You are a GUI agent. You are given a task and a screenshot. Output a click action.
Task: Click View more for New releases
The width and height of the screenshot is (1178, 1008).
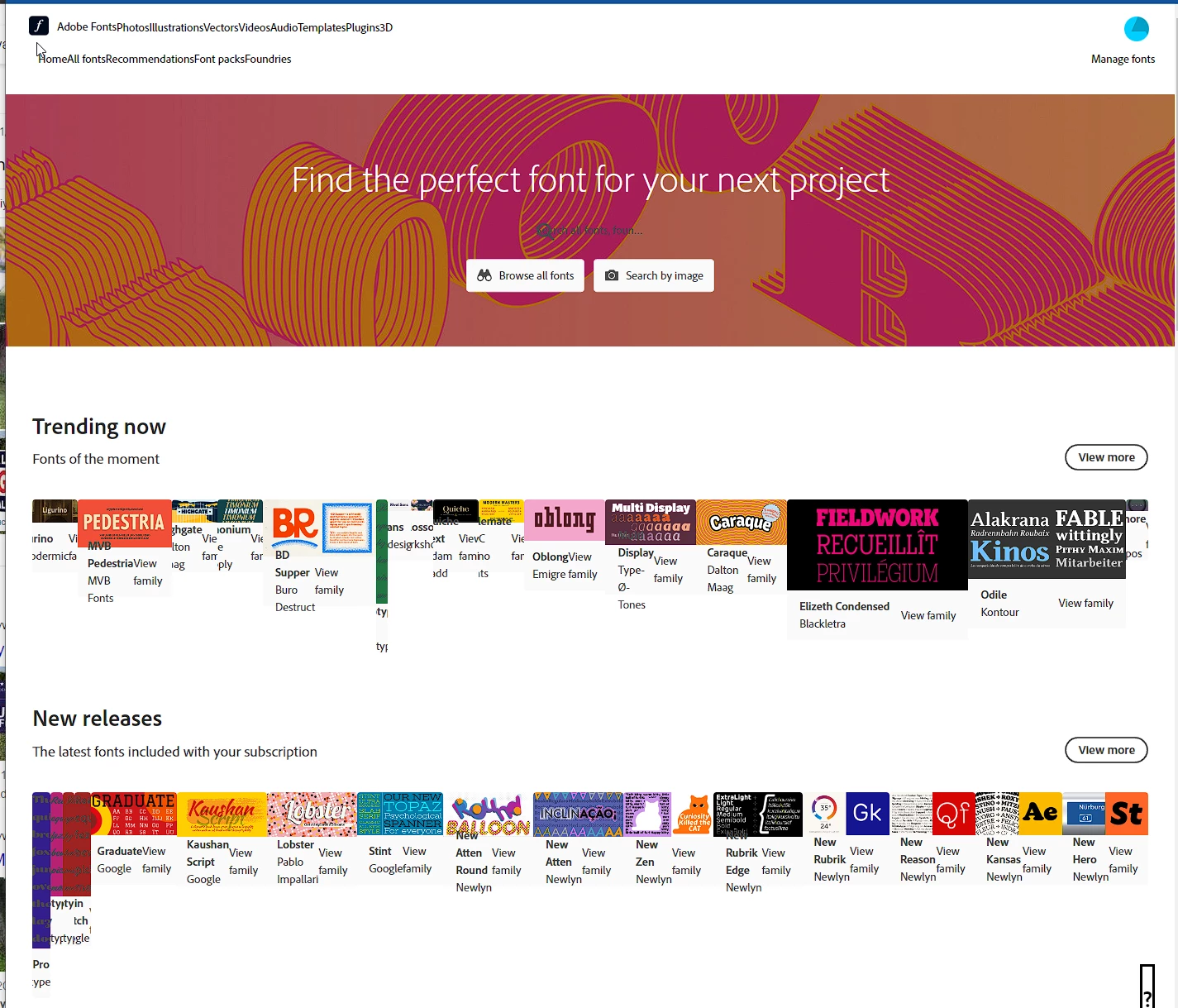1106,750
